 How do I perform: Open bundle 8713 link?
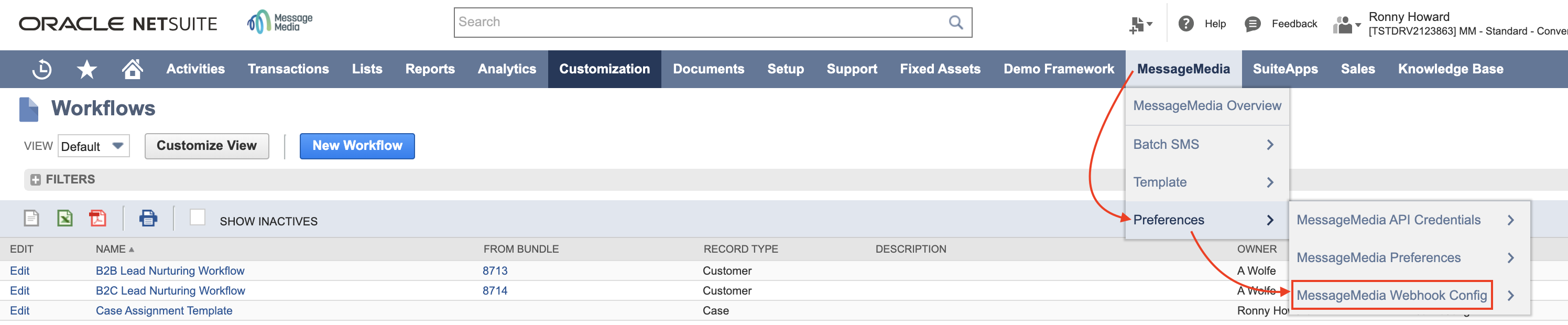click(x=495, y=271)
